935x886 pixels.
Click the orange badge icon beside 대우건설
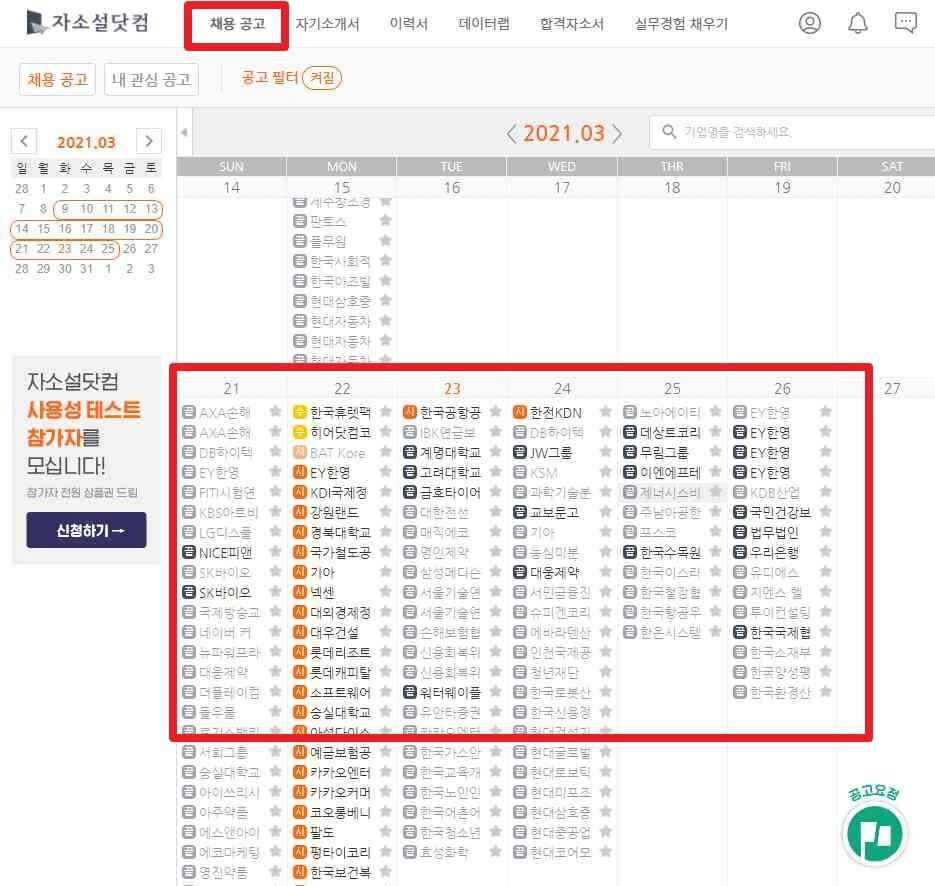tap(299, 632)
